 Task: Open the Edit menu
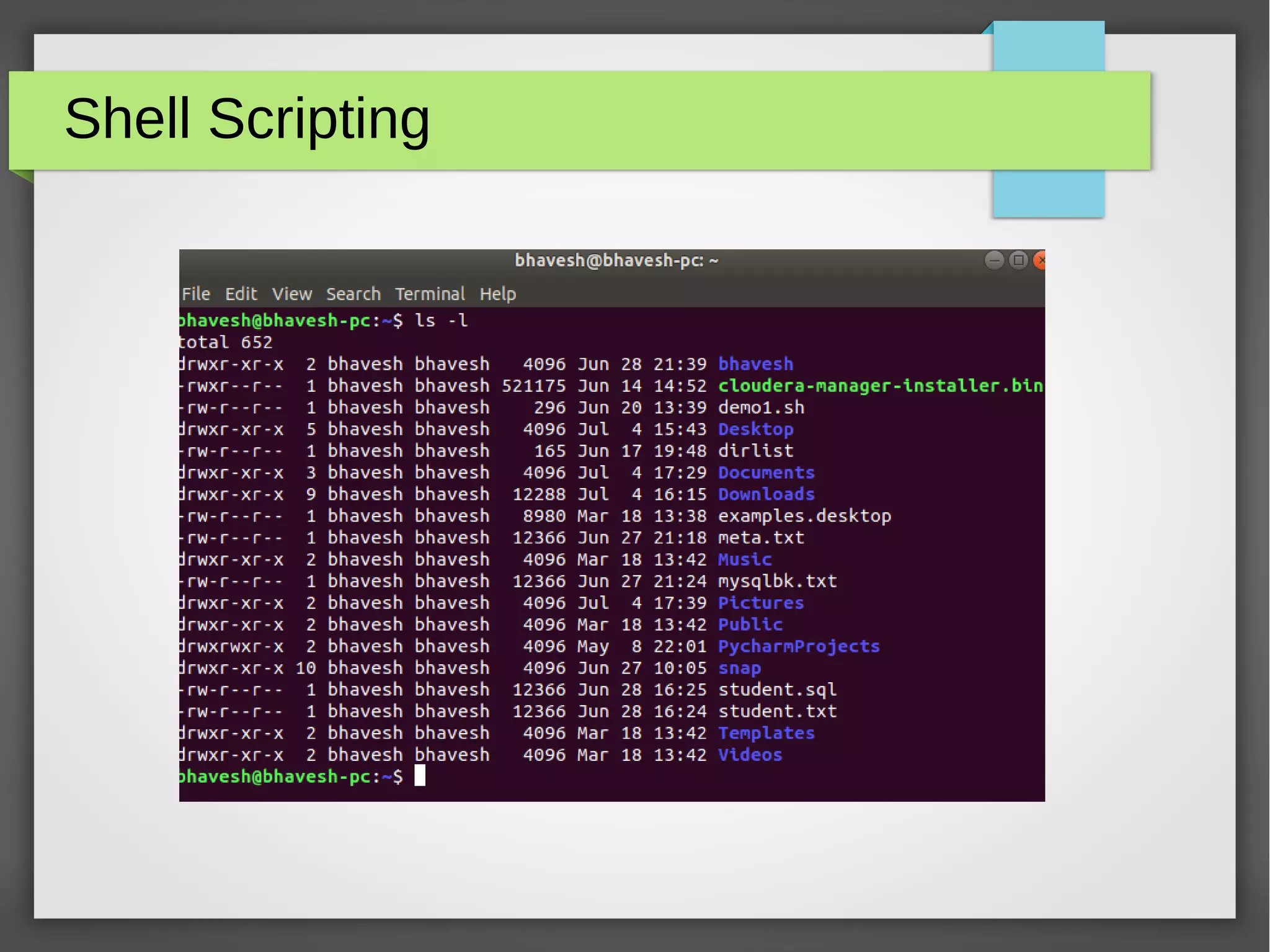[241, 294]
